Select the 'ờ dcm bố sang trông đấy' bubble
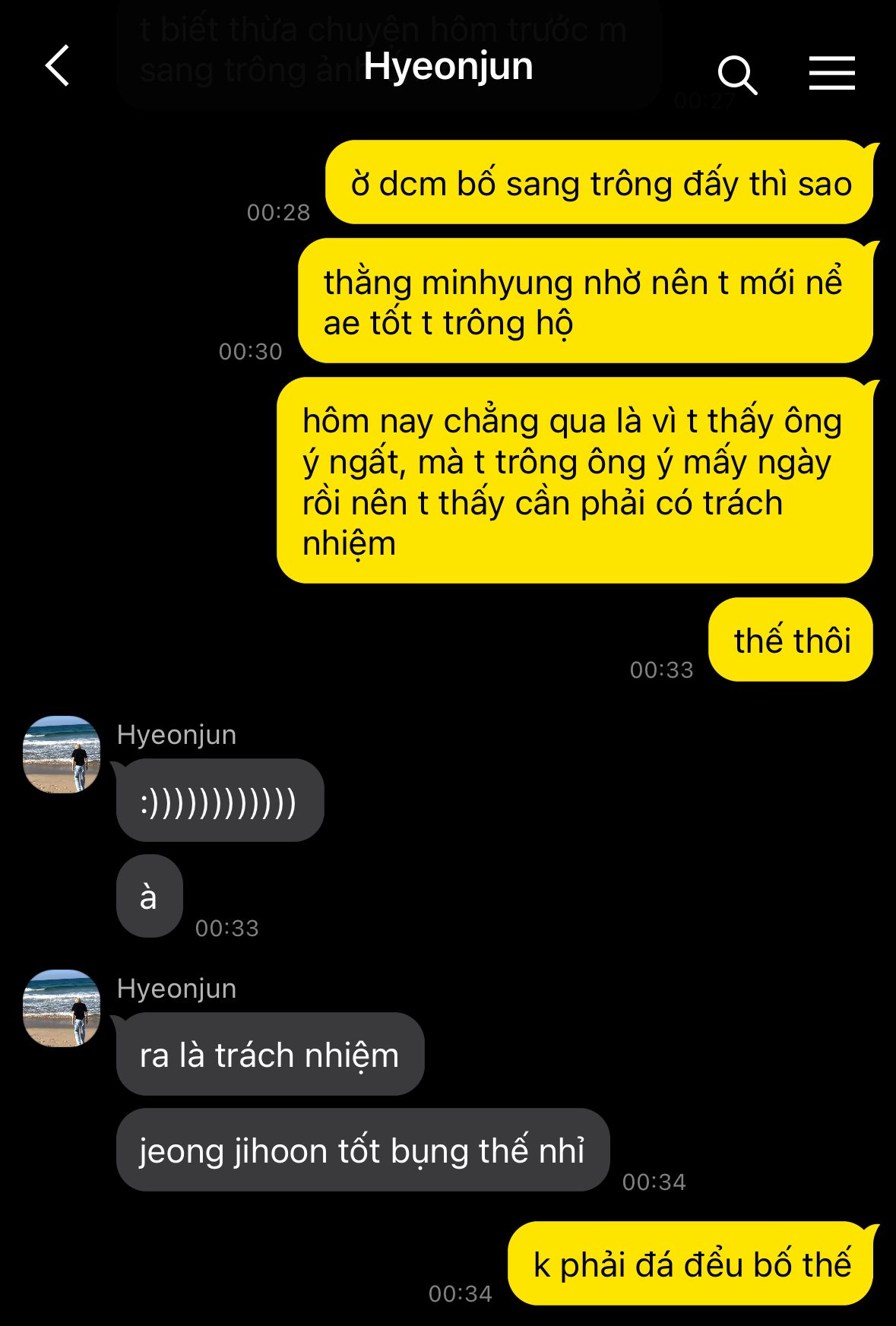 coord(600,182)
